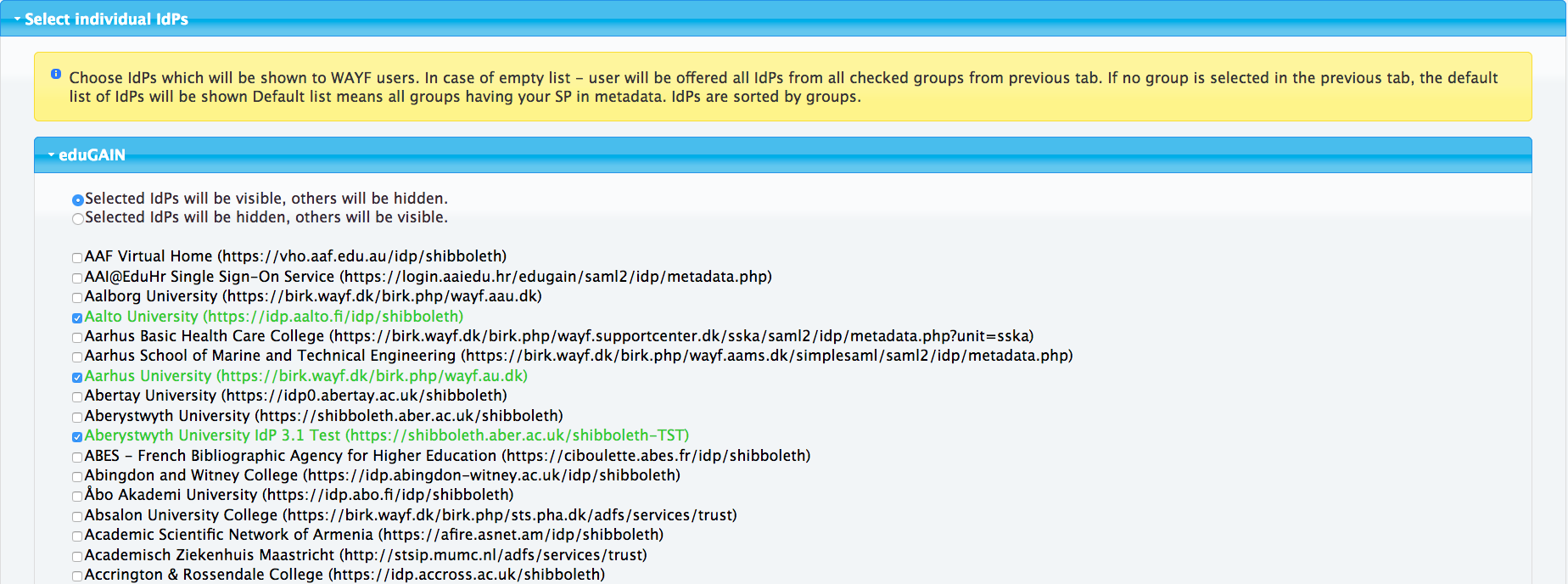Check ABES French Bibliographic Agency checkbox
The width and height of the screenshot is (1568, 584).
tap(77, 458)
